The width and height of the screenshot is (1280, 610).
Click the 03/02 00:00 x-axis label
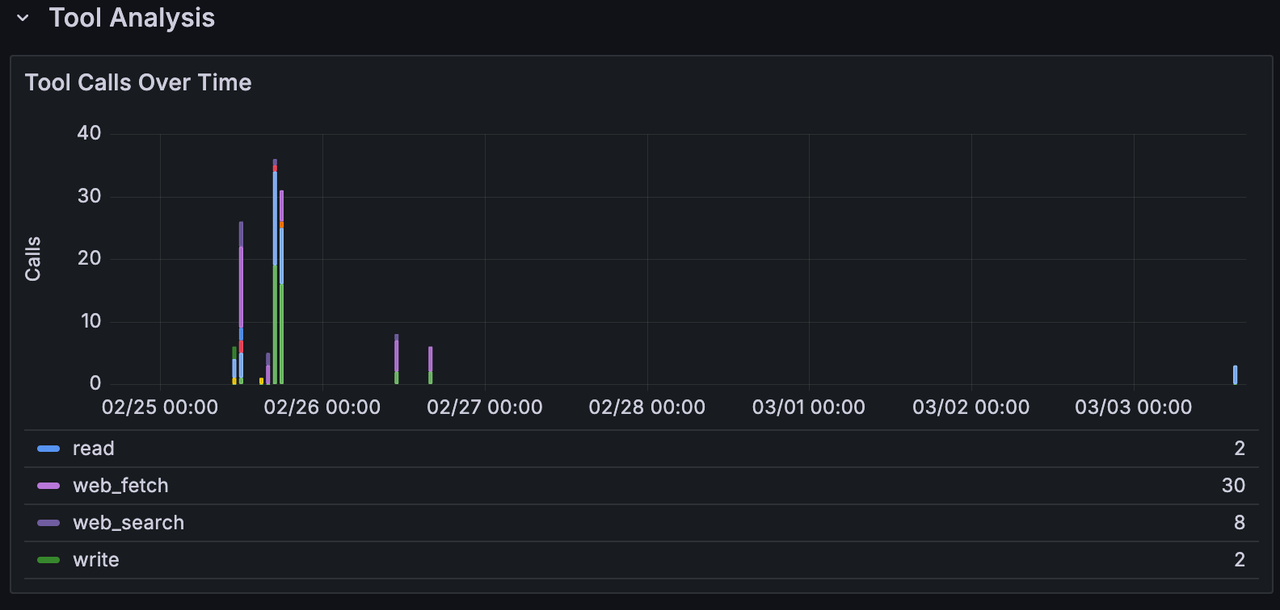[x=971, y=407]
